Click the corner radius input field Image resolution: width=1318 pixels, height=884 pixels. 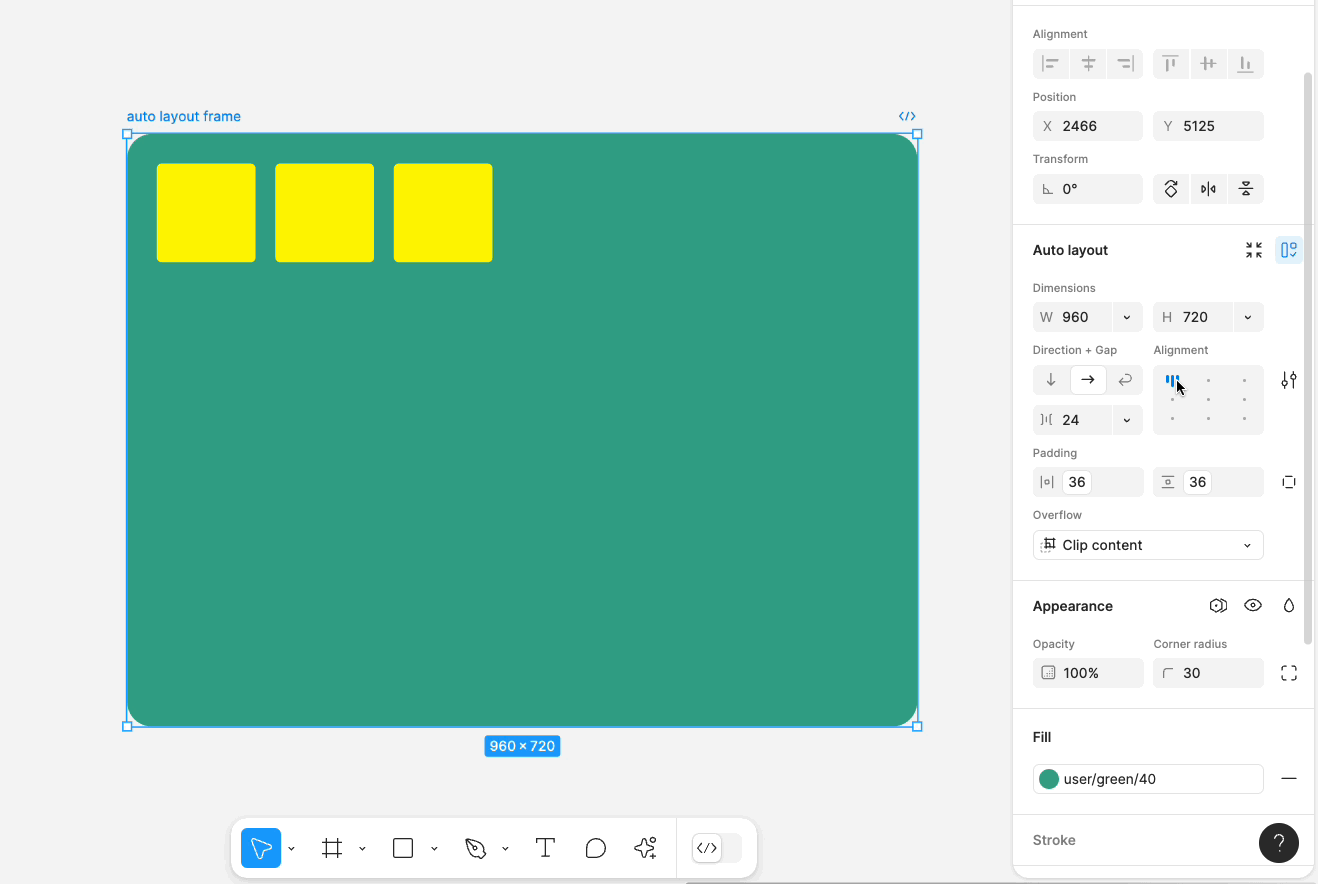(x=1208, y=673)
